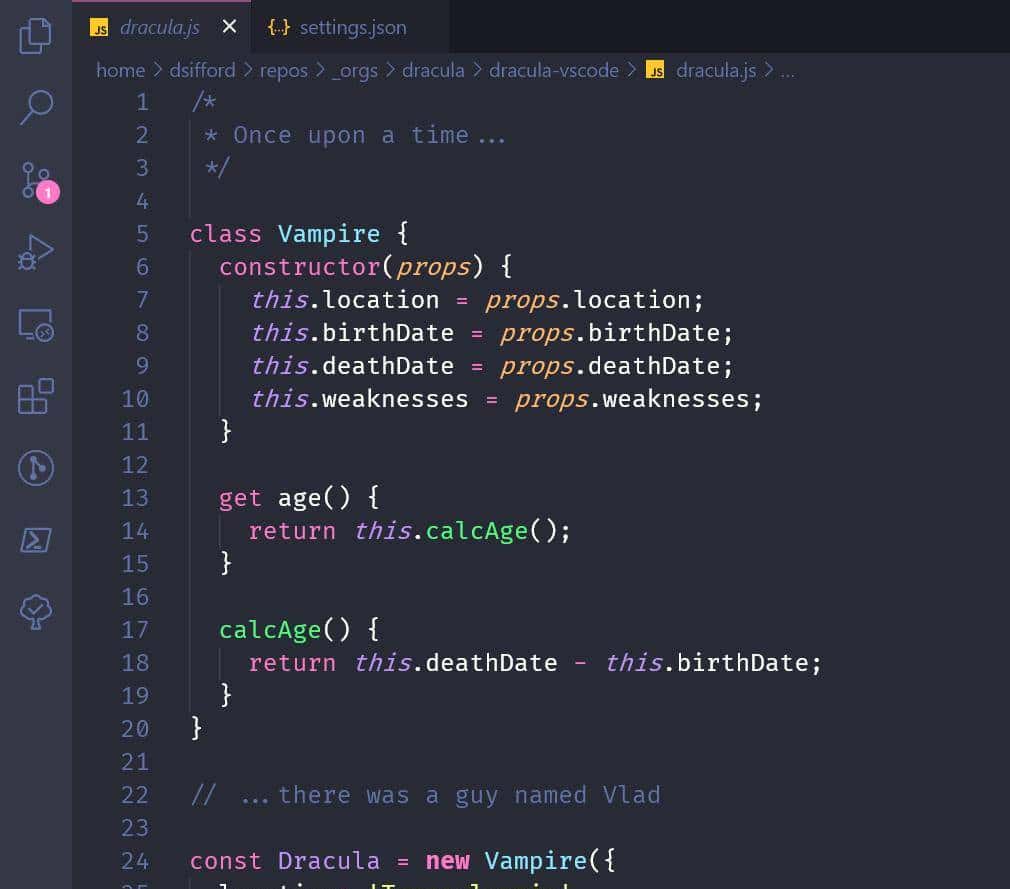This screenshot has width=1010, height=889.
Task: Open the Testing panel at sidebar bottom
Action: [x=35, y=611]
